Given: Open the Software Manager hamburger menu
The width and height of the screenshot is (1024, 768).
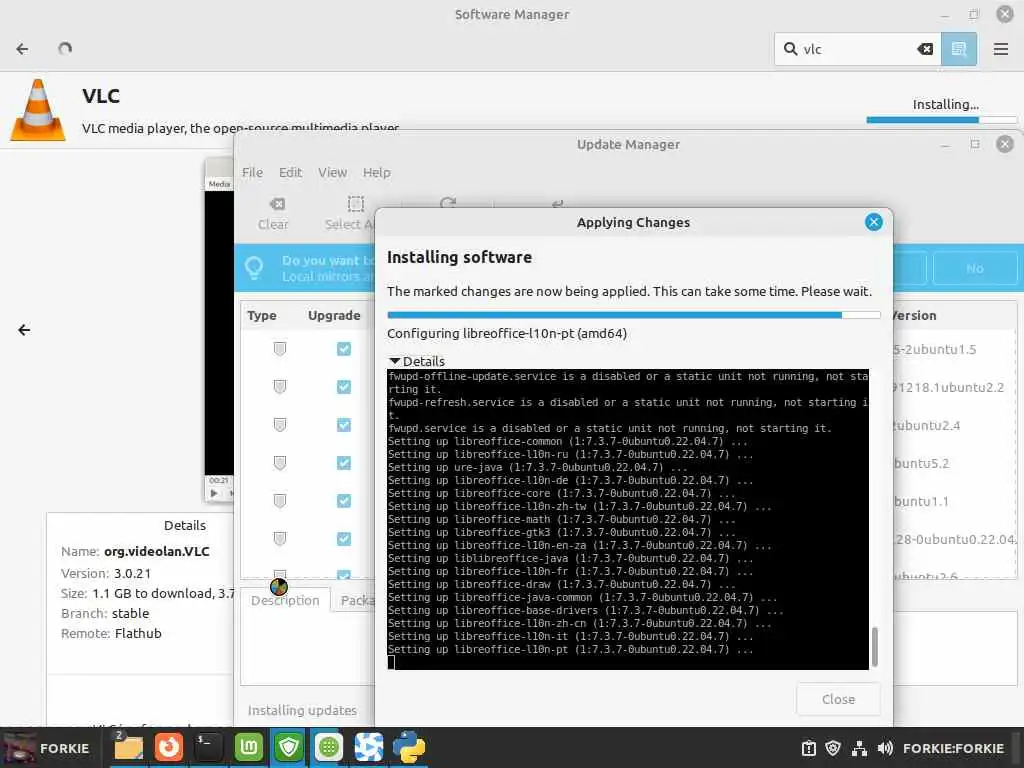Looking at the screenshot, I should point(1000,49).
